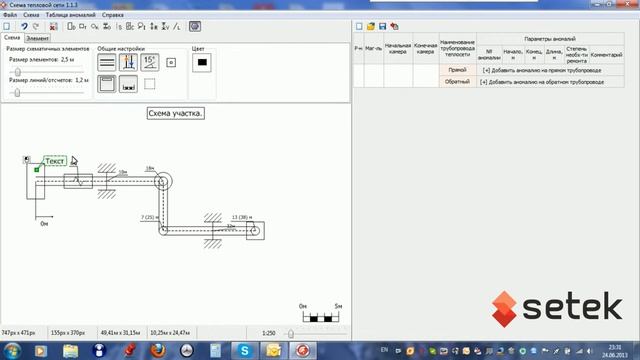Undo the last scheme action
The image size is (640, 360).
point(24,26)
